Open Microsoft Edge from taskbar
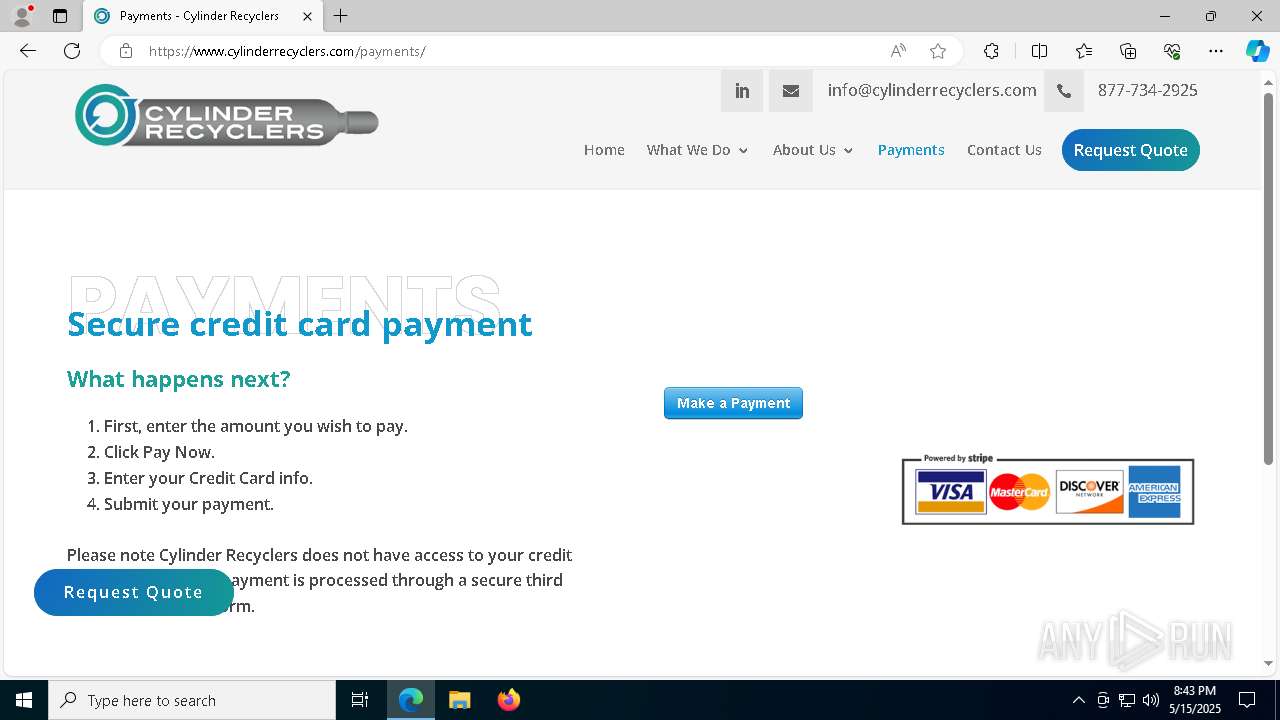The image size is (1280, 720). pos(411,700)
